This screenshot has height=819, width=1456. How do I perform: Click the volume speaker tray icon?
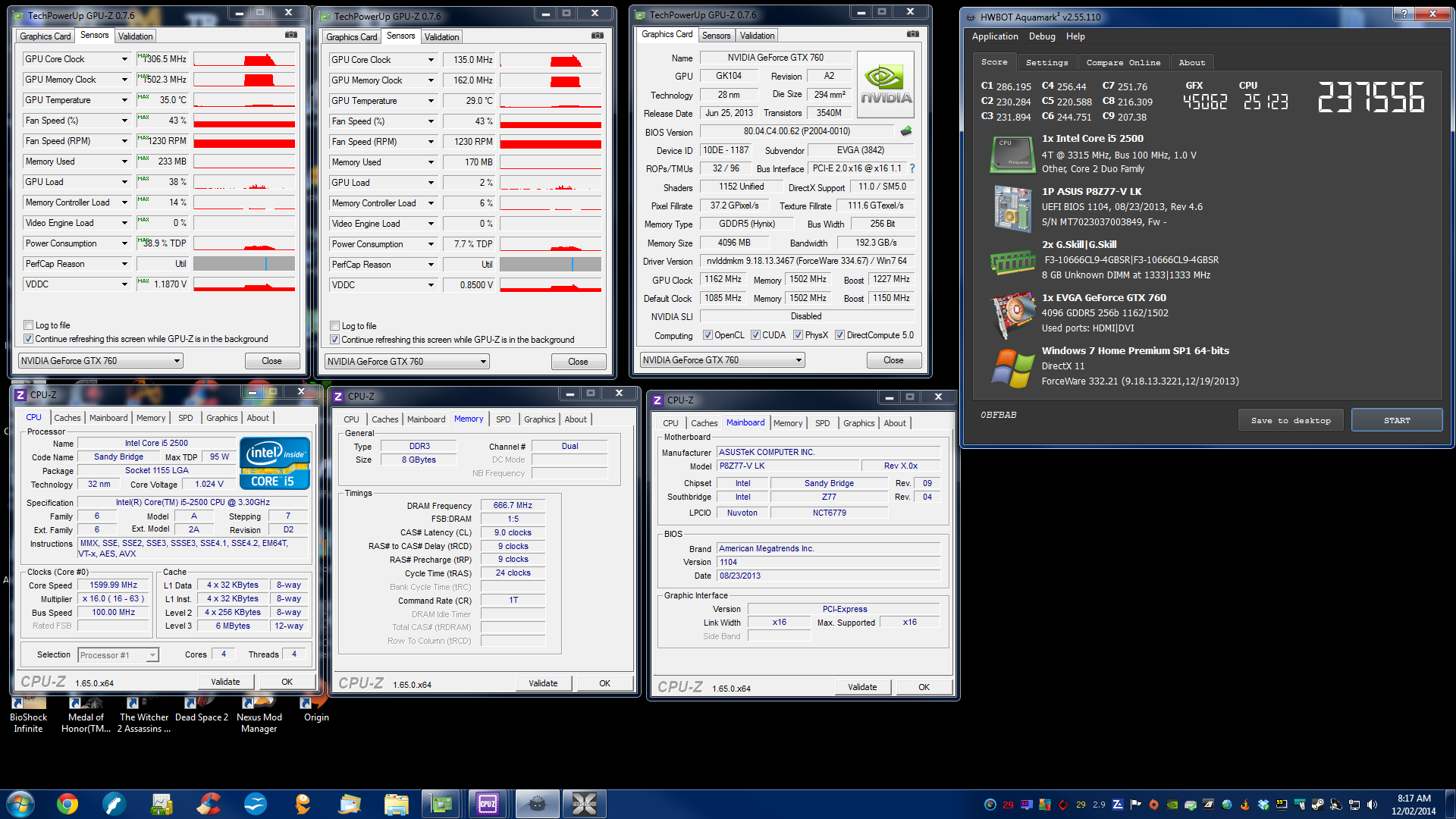[x=1372, y=805]
